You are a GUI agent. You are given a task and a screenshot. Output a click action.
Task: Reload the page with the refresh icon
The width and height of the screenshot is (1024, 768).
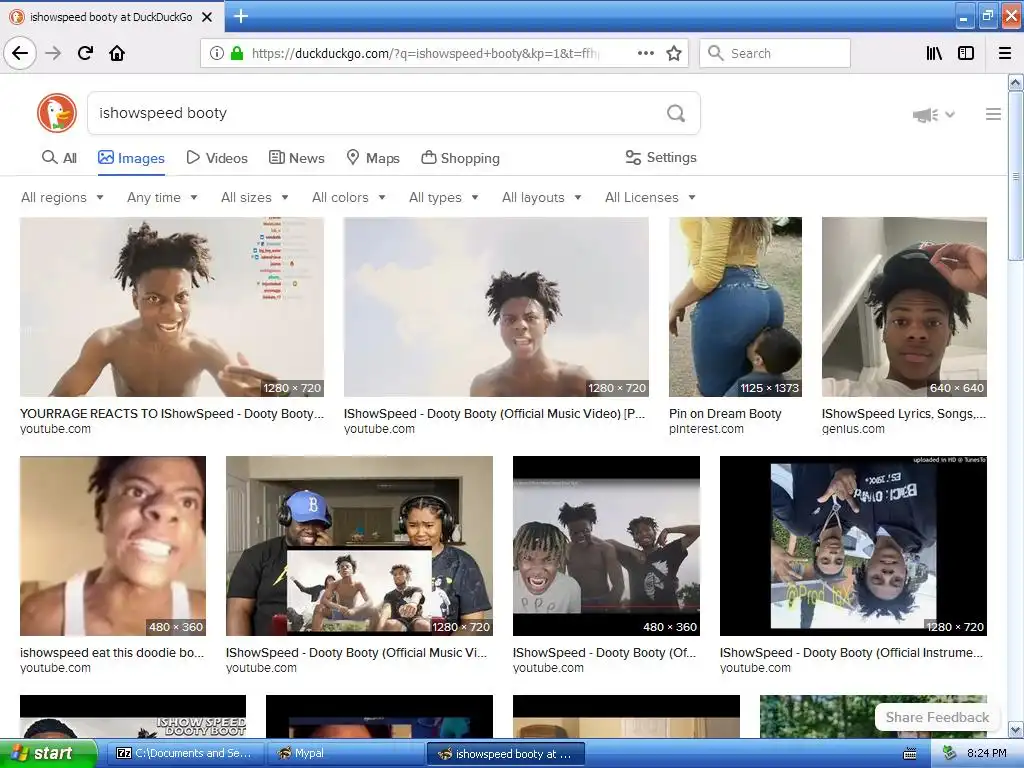click(x=85, y=53)
